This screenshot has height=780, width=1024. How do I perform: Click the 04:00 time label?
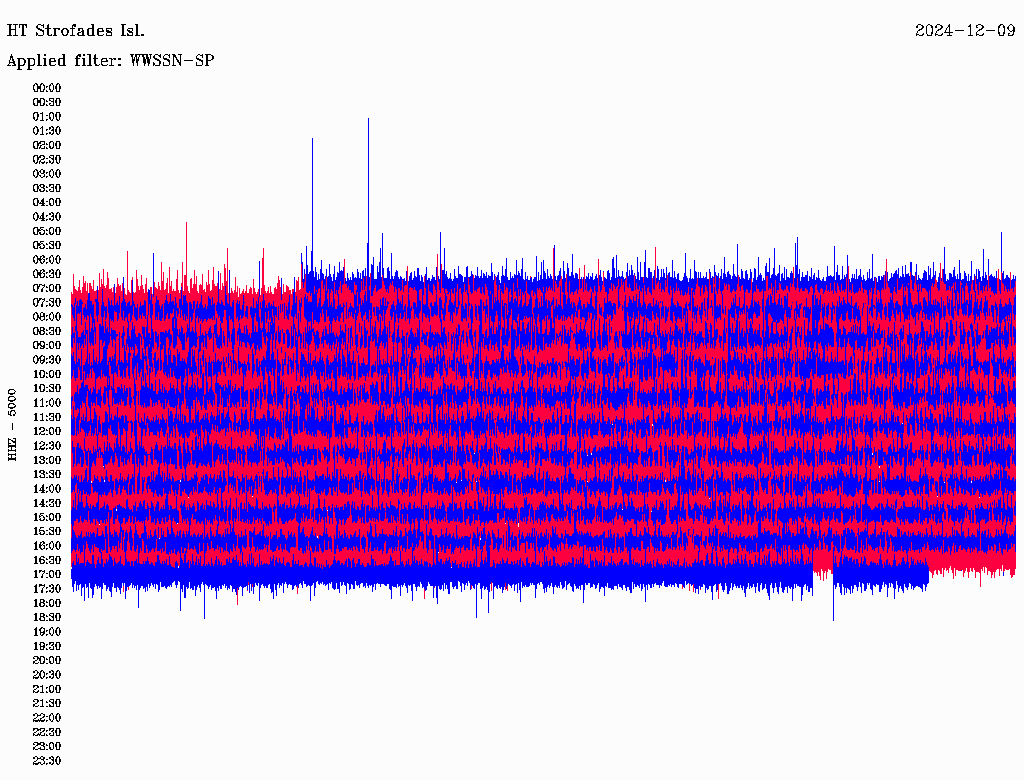click(47, 203)
